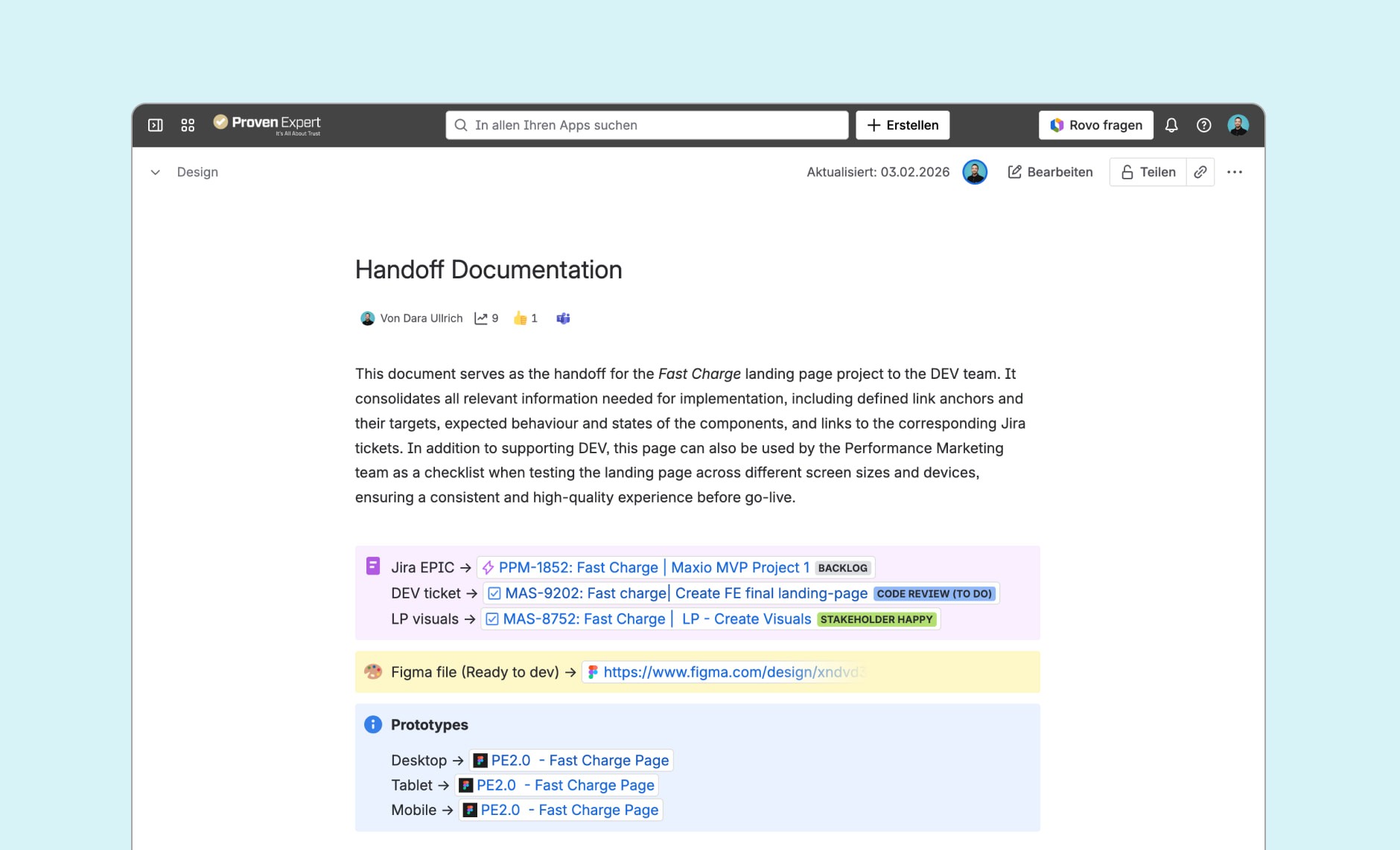
Task: Click the palette emoji in Figma panel
Action: click(x=373, y=671)
